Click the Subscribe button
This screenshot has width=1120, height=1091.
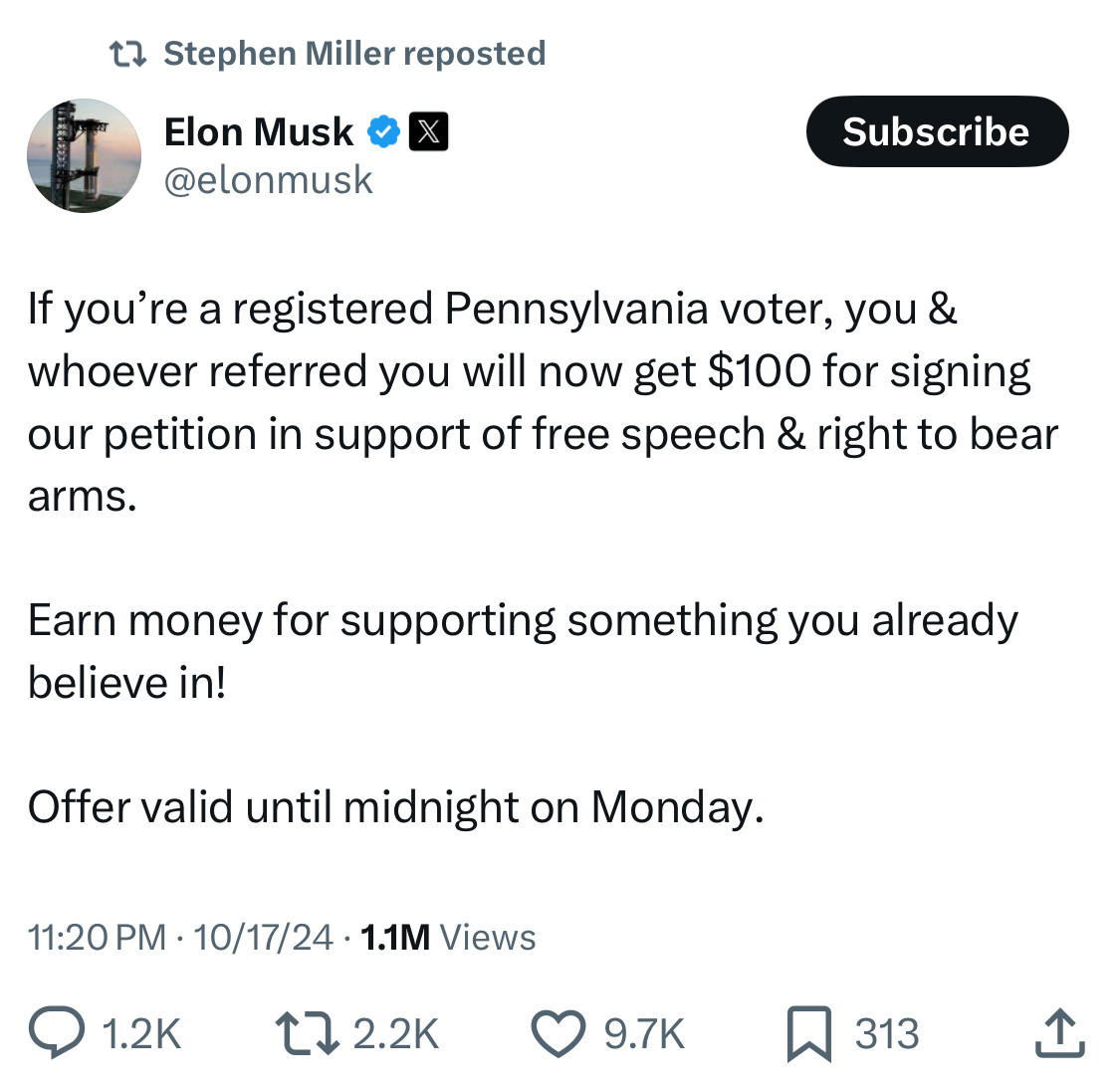coord(936,130)
